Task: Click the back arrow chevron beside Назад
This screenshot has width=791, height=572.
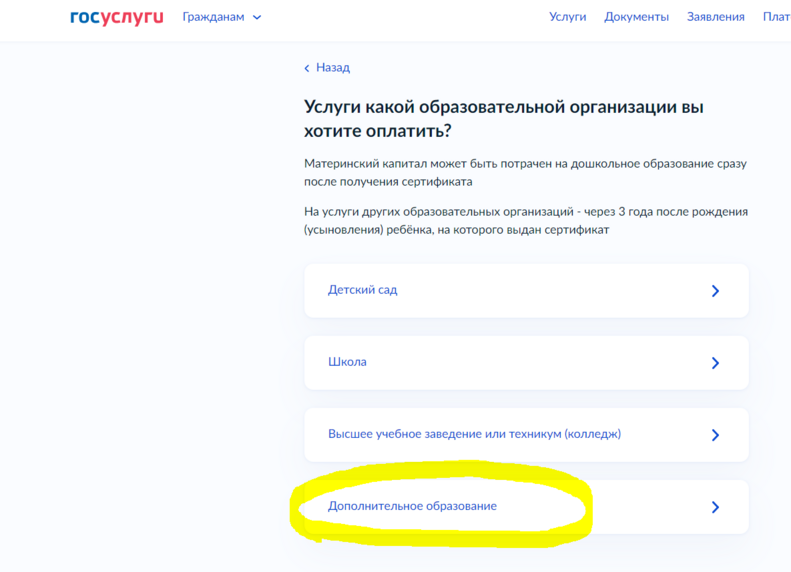Action: (x=307, y=68)
